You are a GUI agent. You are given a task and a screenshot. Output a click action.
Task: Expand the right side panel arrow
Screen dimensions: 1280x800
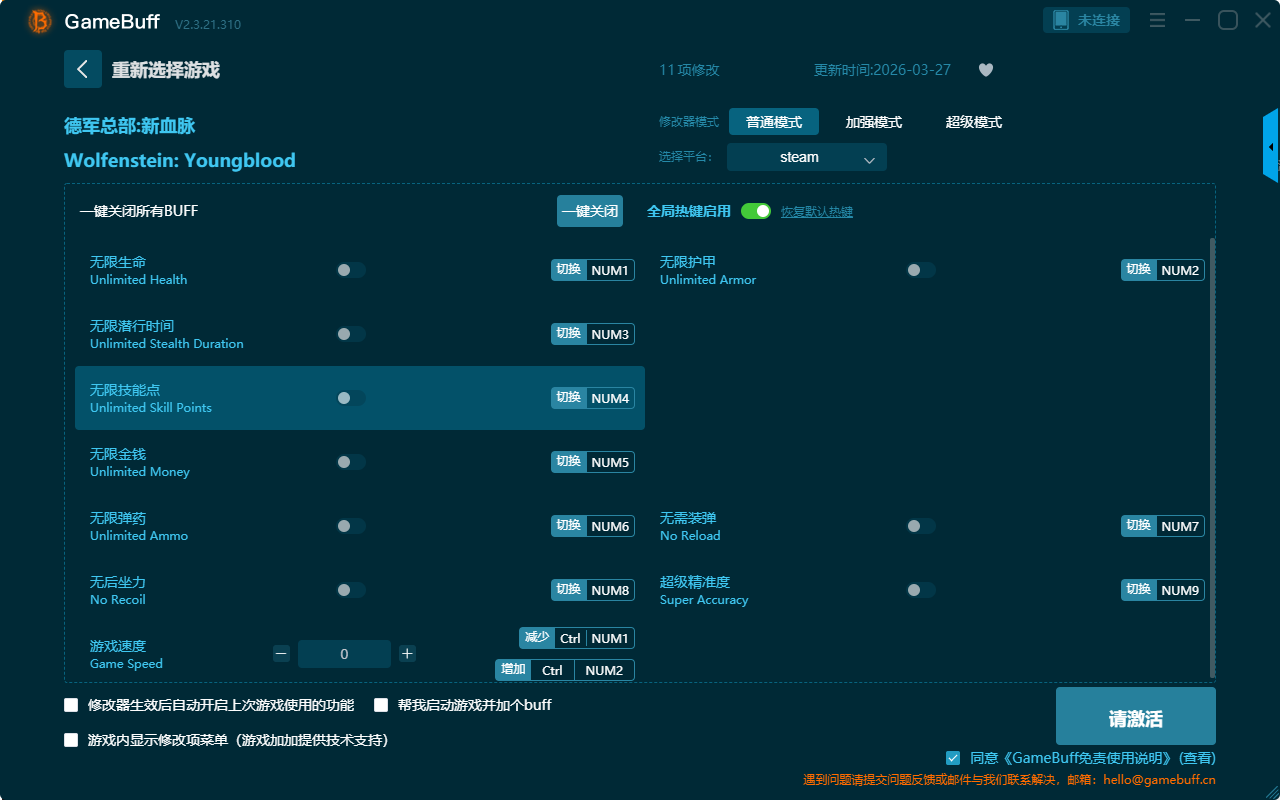[1271, 147]
